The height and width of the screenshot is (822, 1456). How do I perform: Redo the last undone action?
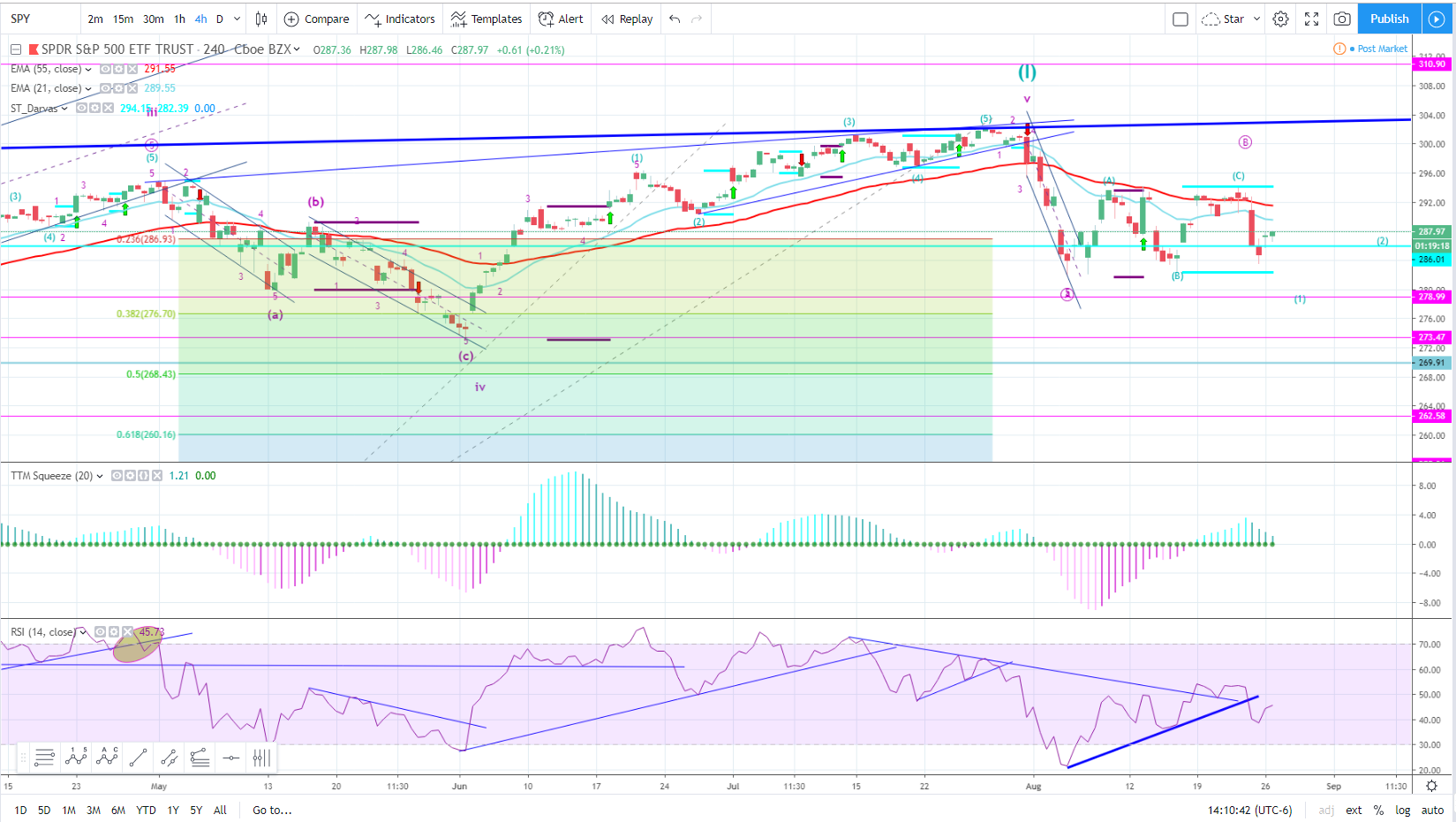point(697,19)
